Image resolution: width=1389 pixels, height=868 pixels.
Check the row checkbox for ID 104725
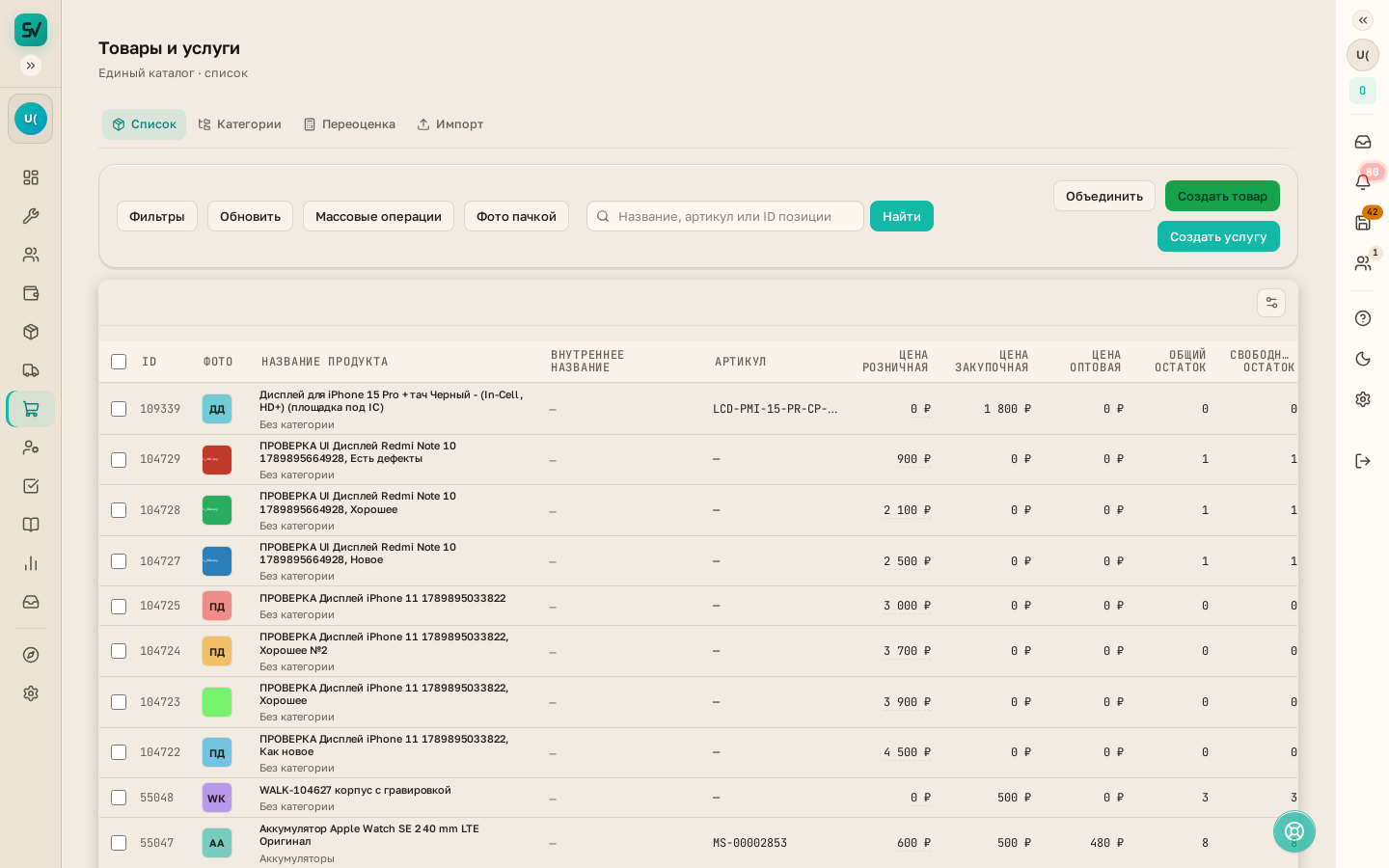[119, 607]
